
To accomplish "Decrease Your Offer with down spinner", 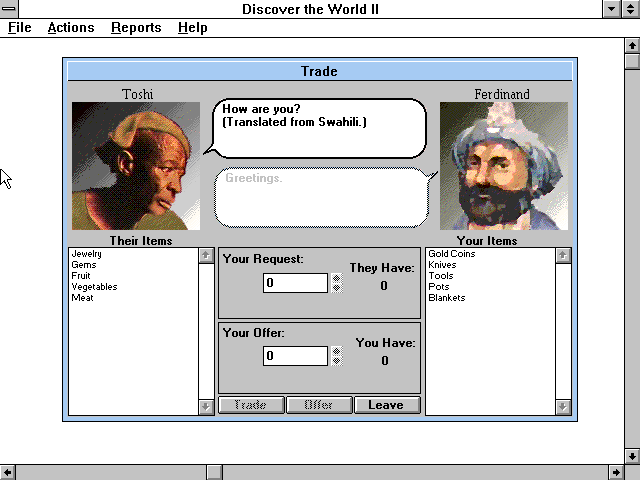I will [336, 361].
